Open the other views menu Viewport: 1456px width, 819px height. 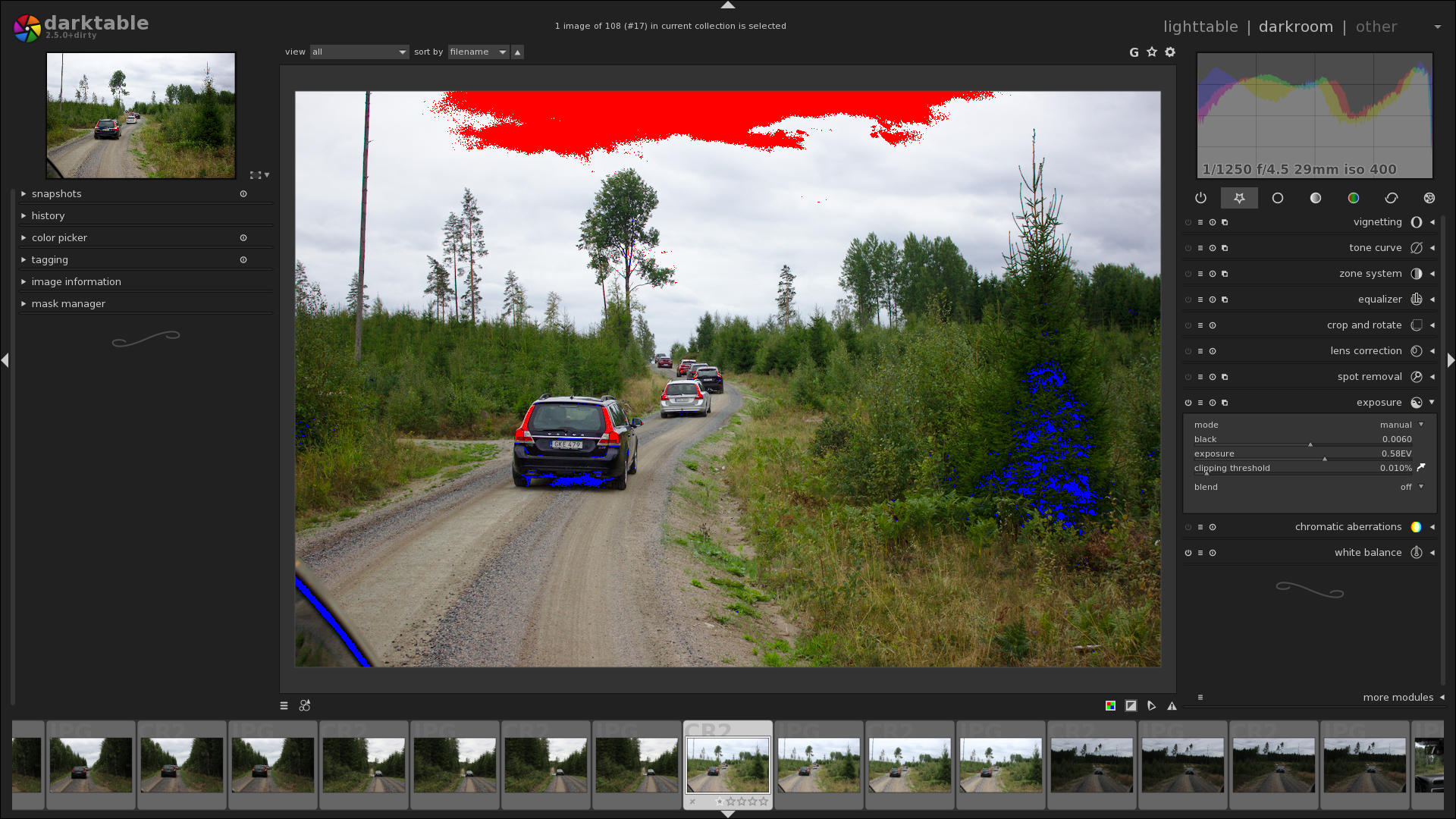[1376, 27]
